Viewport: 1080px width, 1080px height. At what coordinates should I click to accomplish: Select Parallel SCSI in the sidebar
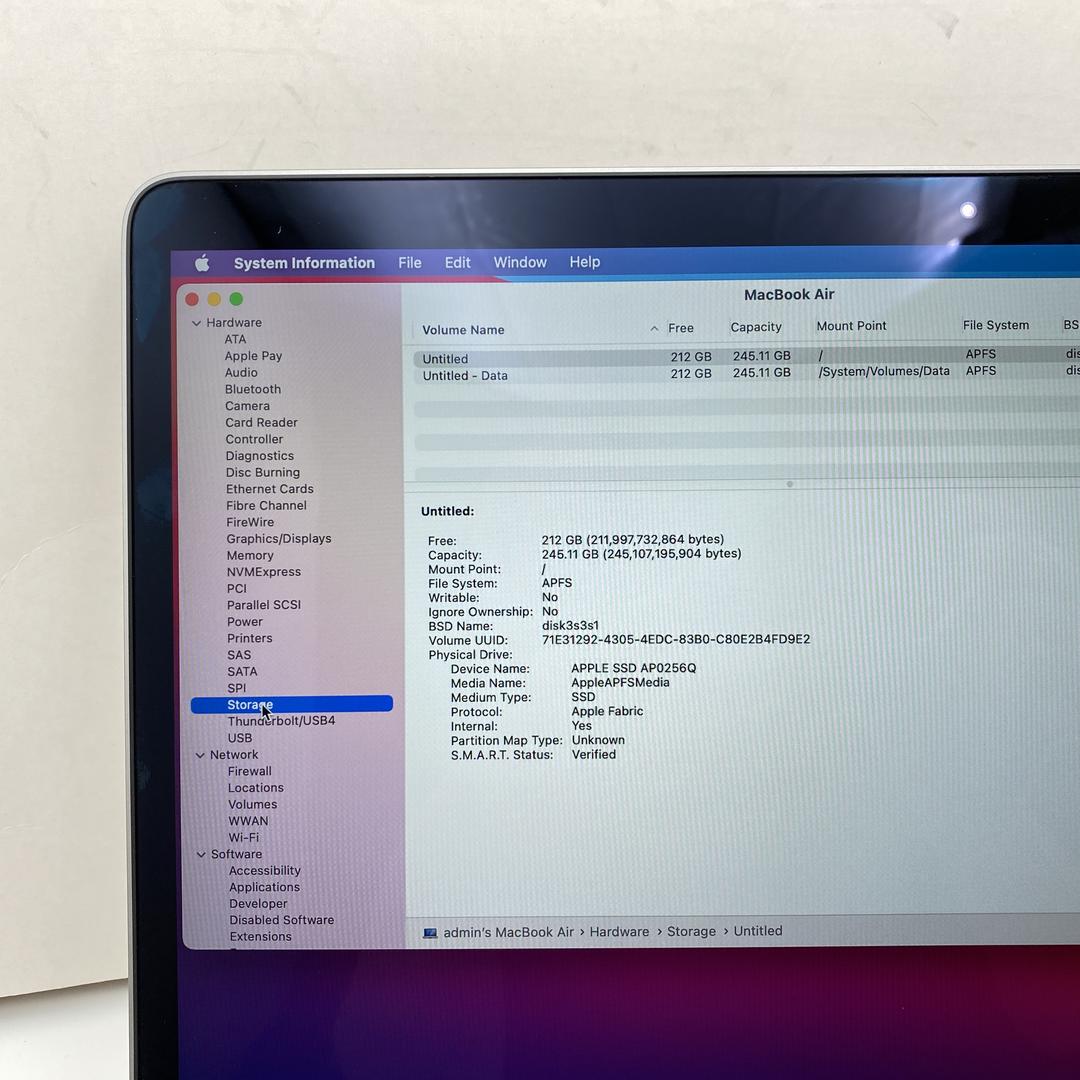pyautogui.click(x=264, y=605)
